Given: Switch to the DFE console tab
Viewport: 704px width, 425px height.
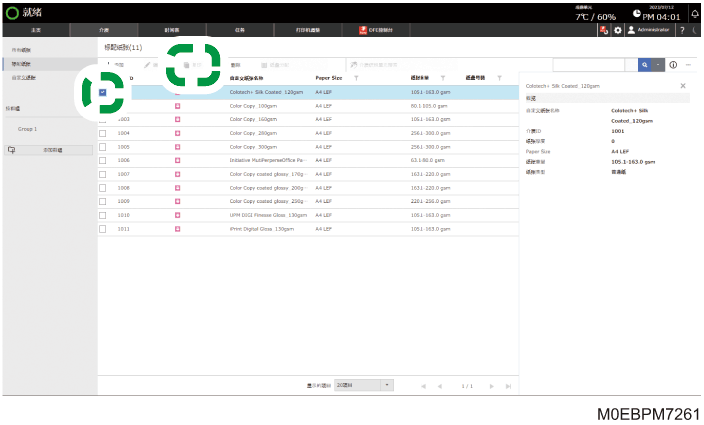Looking at the screenshot, I should (x=376, y=30).
